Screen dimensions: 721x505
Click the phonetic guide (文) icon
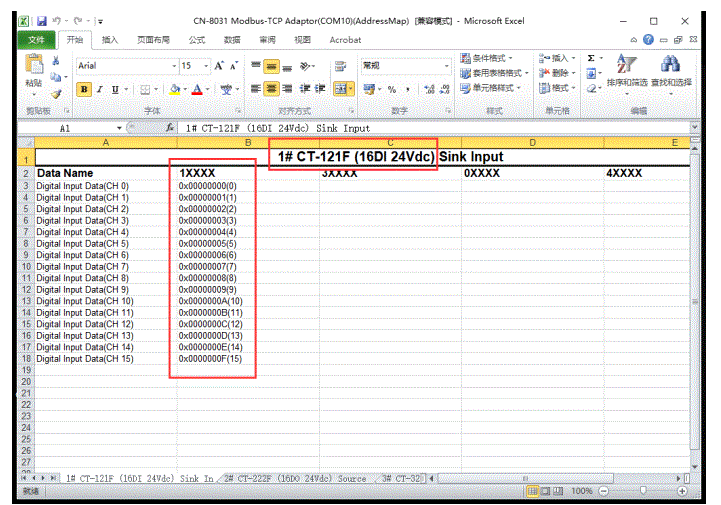point(226,89)
